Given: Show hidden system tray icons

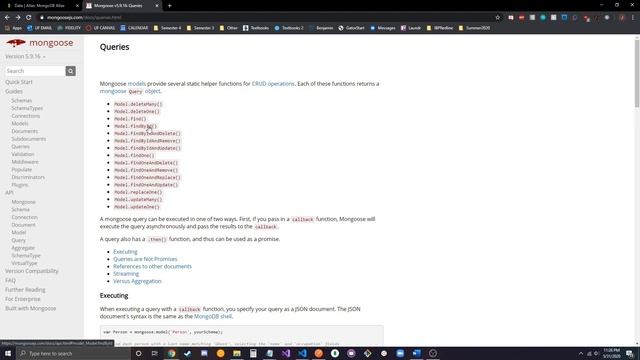Looking at the screenshot, I should pyautogui.click(x=581, y=353).
